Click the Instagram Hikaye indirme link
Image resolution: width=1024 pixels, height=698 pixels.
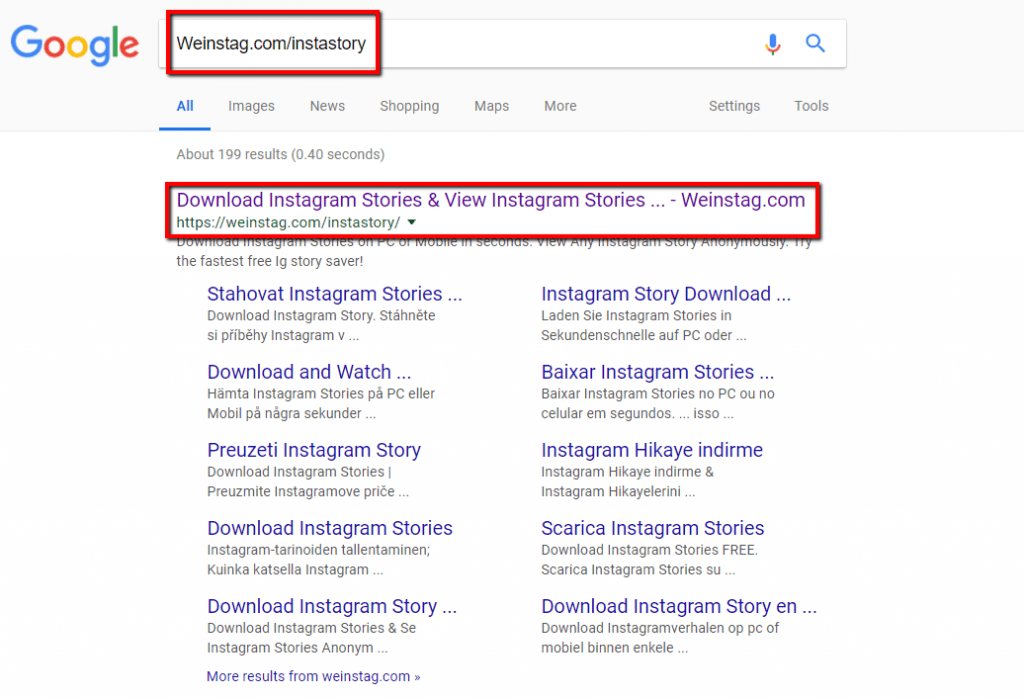click(651, 450)
